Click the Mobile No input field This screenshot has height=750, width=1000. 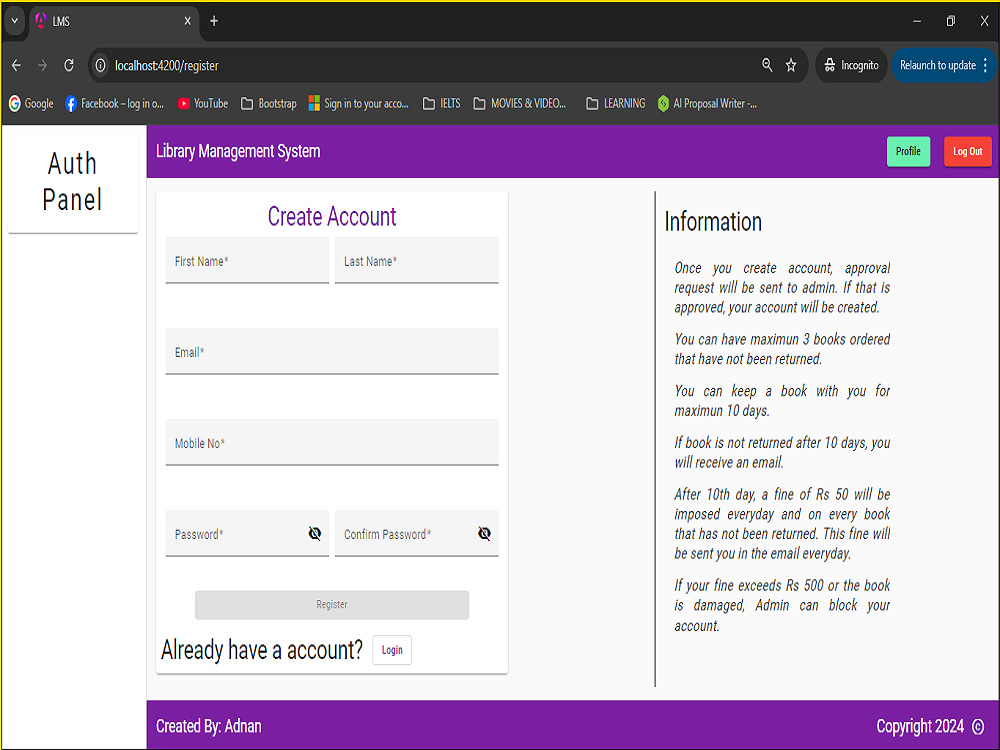(332, 443)
